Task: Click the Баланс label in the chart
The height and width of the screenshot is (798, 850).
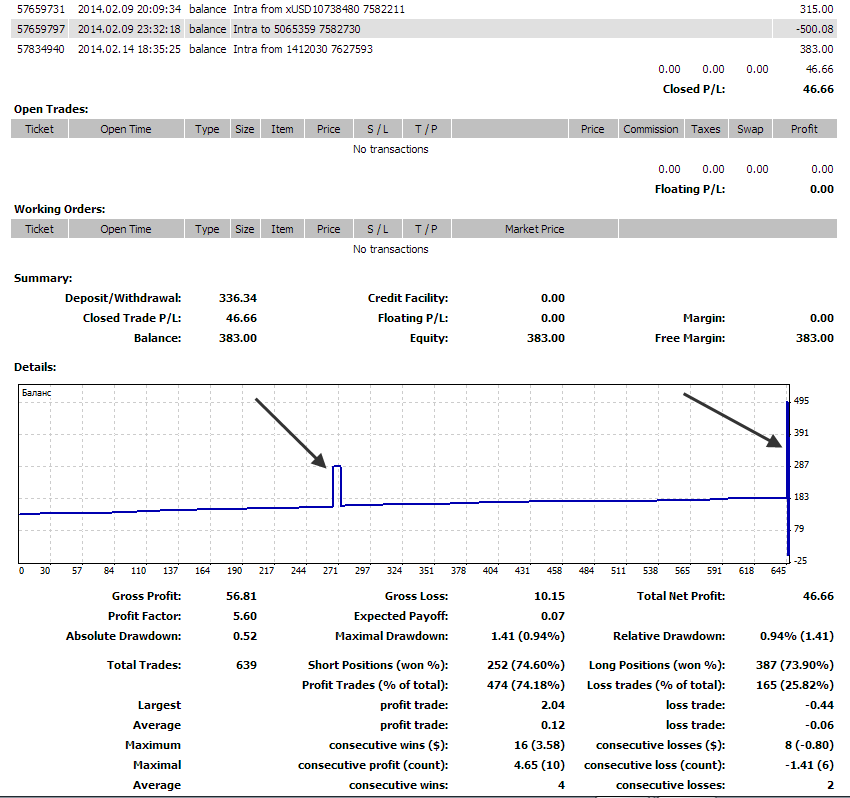Action: (36, 393)
